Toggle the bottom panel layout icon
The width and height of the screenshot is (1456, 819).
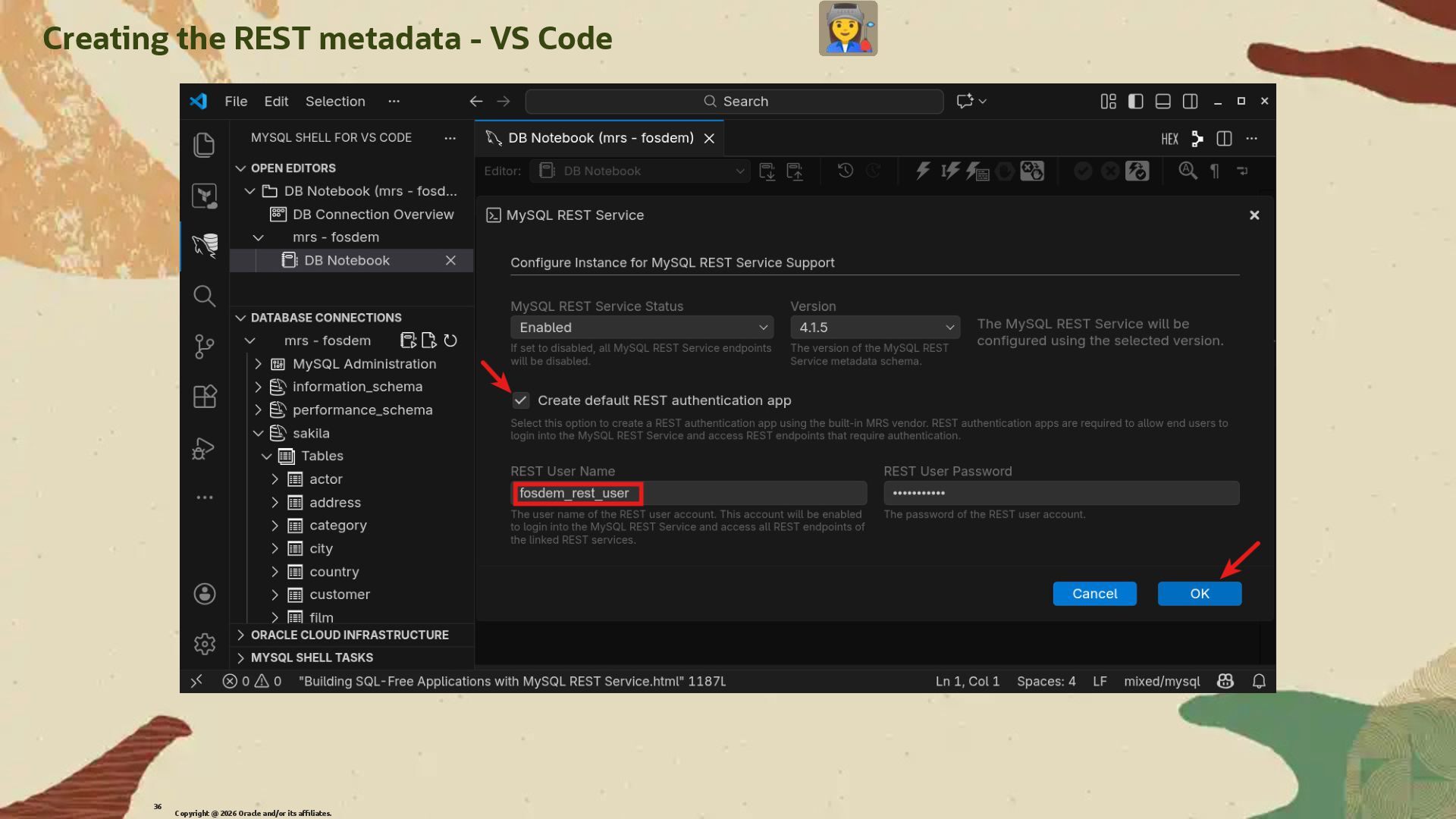pyautogui.click(x=1163, y=101)
